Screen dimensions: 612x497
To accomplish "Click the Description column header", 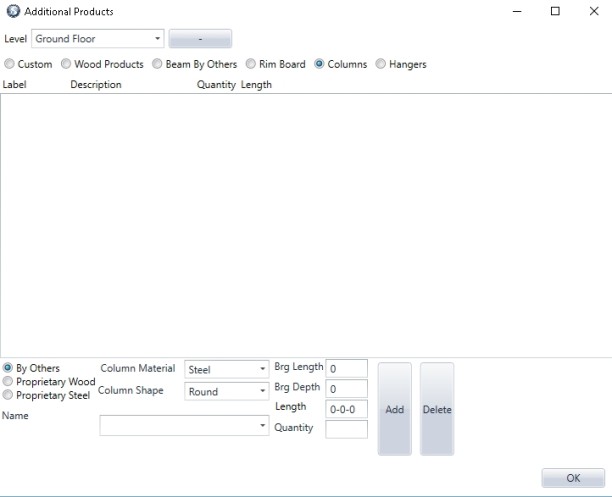I will pyautogui.click(x=96, y=85).
